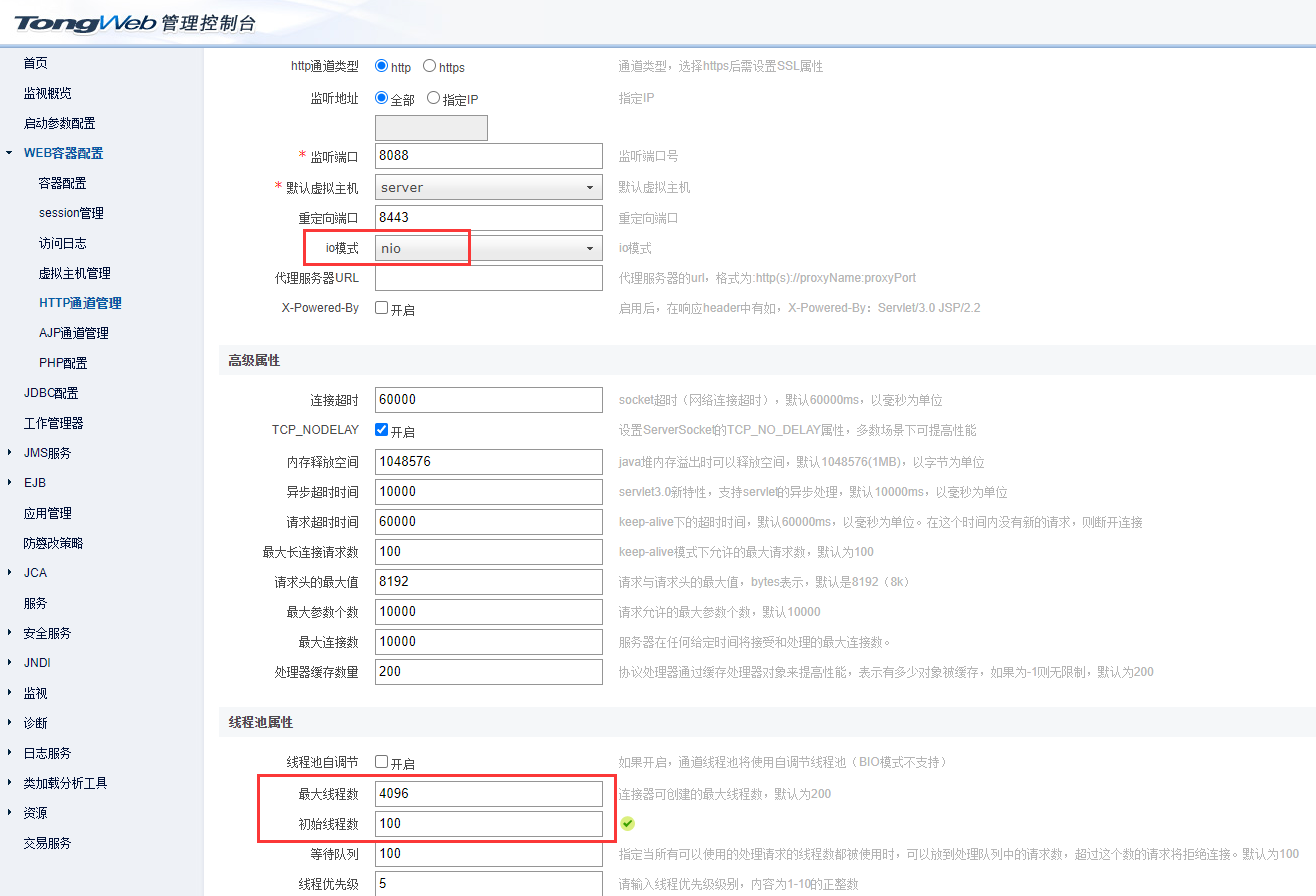Focus the 等待队列 input field
The height and width of the screenshot is (896, 1316).
[489, 853]
